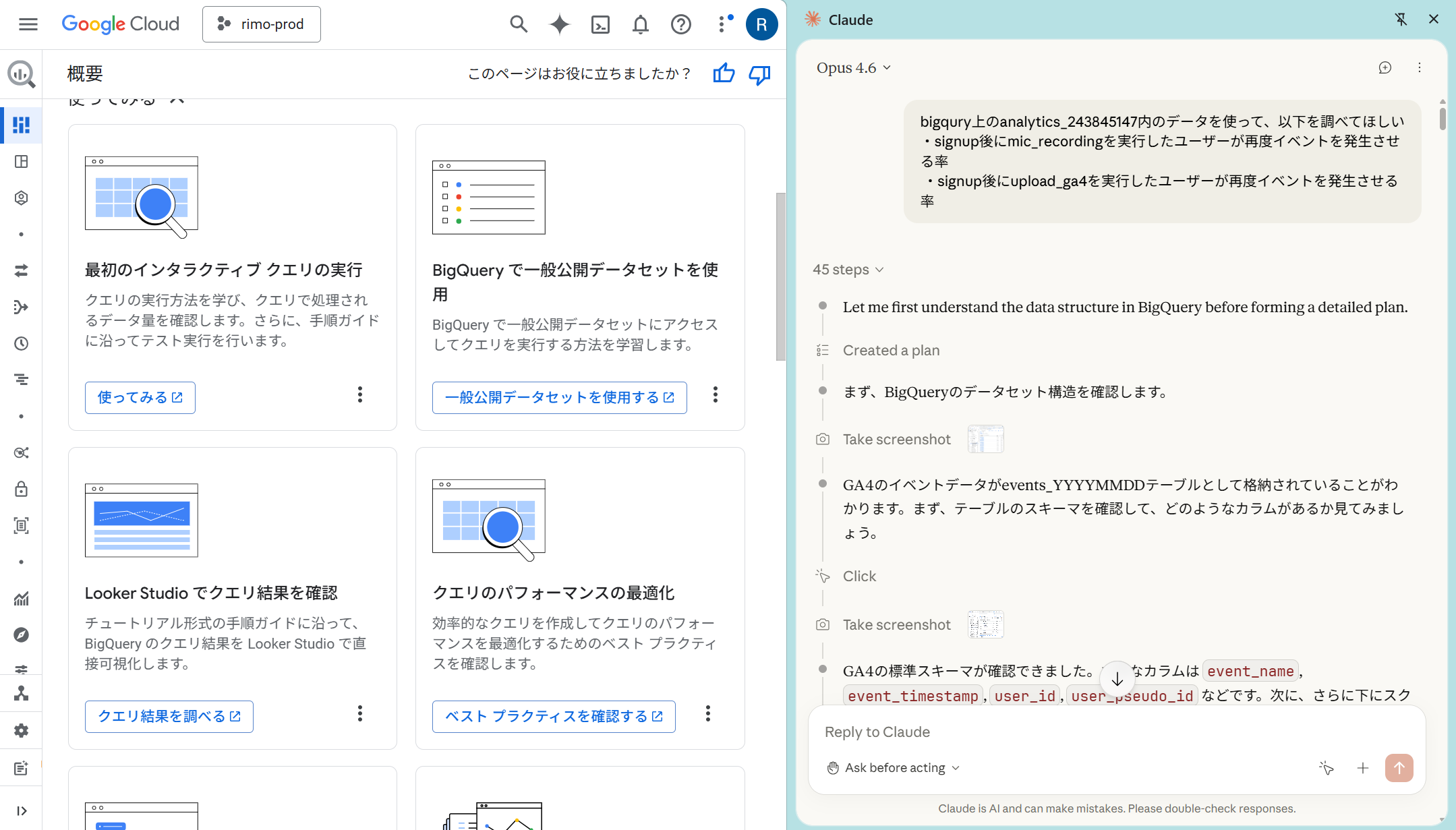Click the help question mark icon
Image resolution: width=1456 pixels, height=830 pixels.
pyautogui.click(x=680, y=25)
